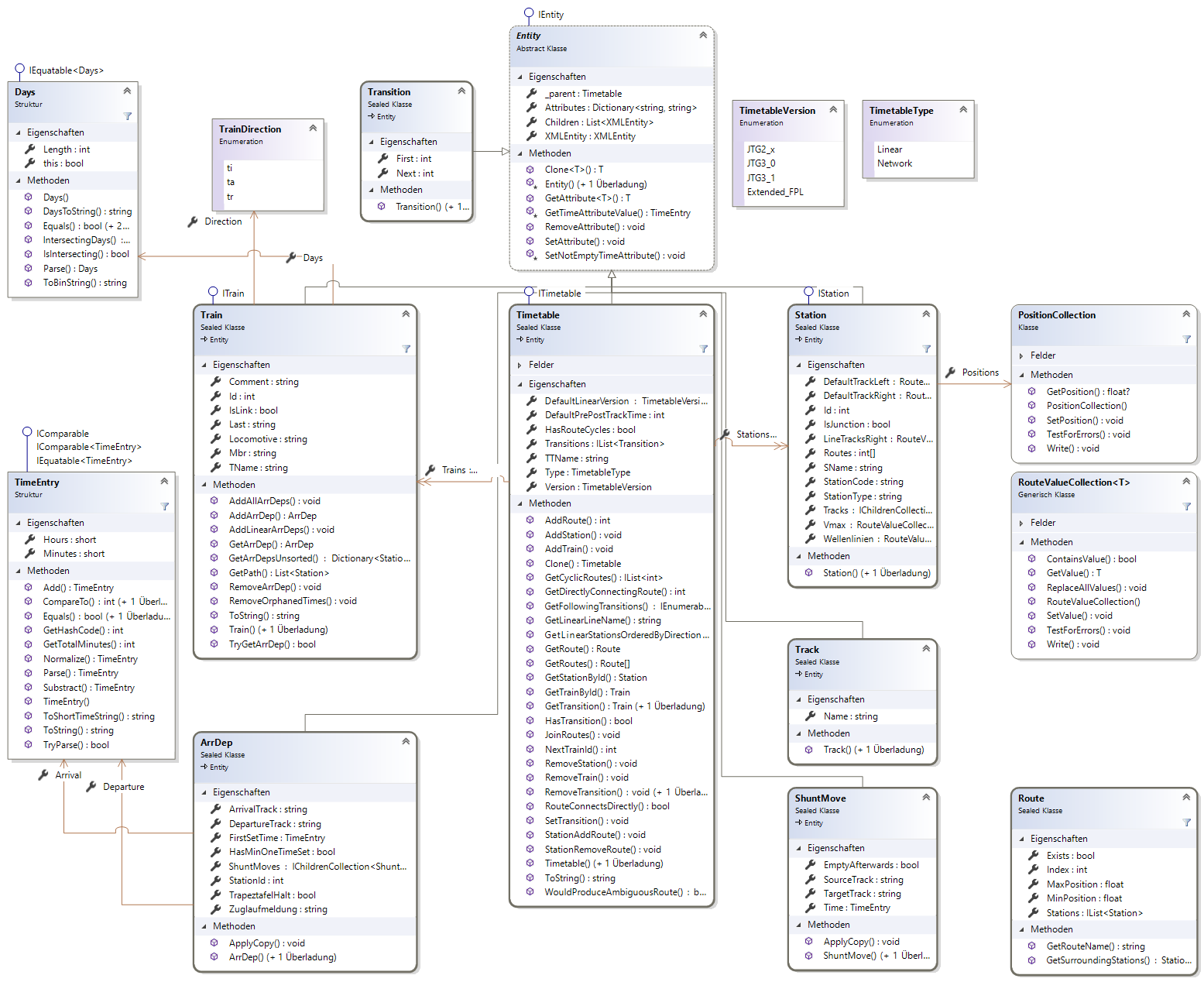Screen dimensions: 1204x982
Task: Select GetTotalMinutes() : int in TimeEntry
Action: pyautogui.click(x=89, y=644)
